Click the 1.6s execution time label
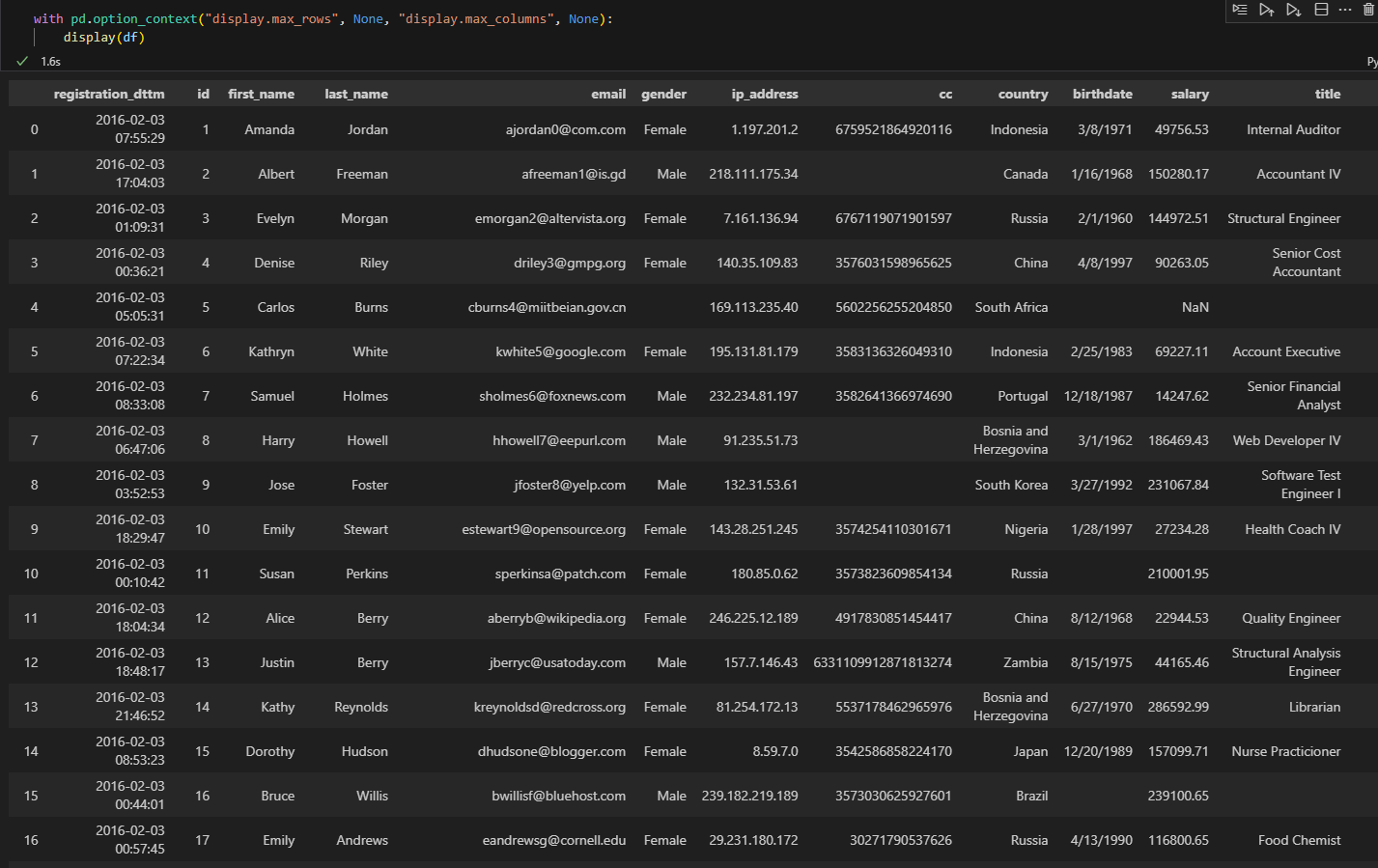Screen dimensions: 1378x868 51,61
